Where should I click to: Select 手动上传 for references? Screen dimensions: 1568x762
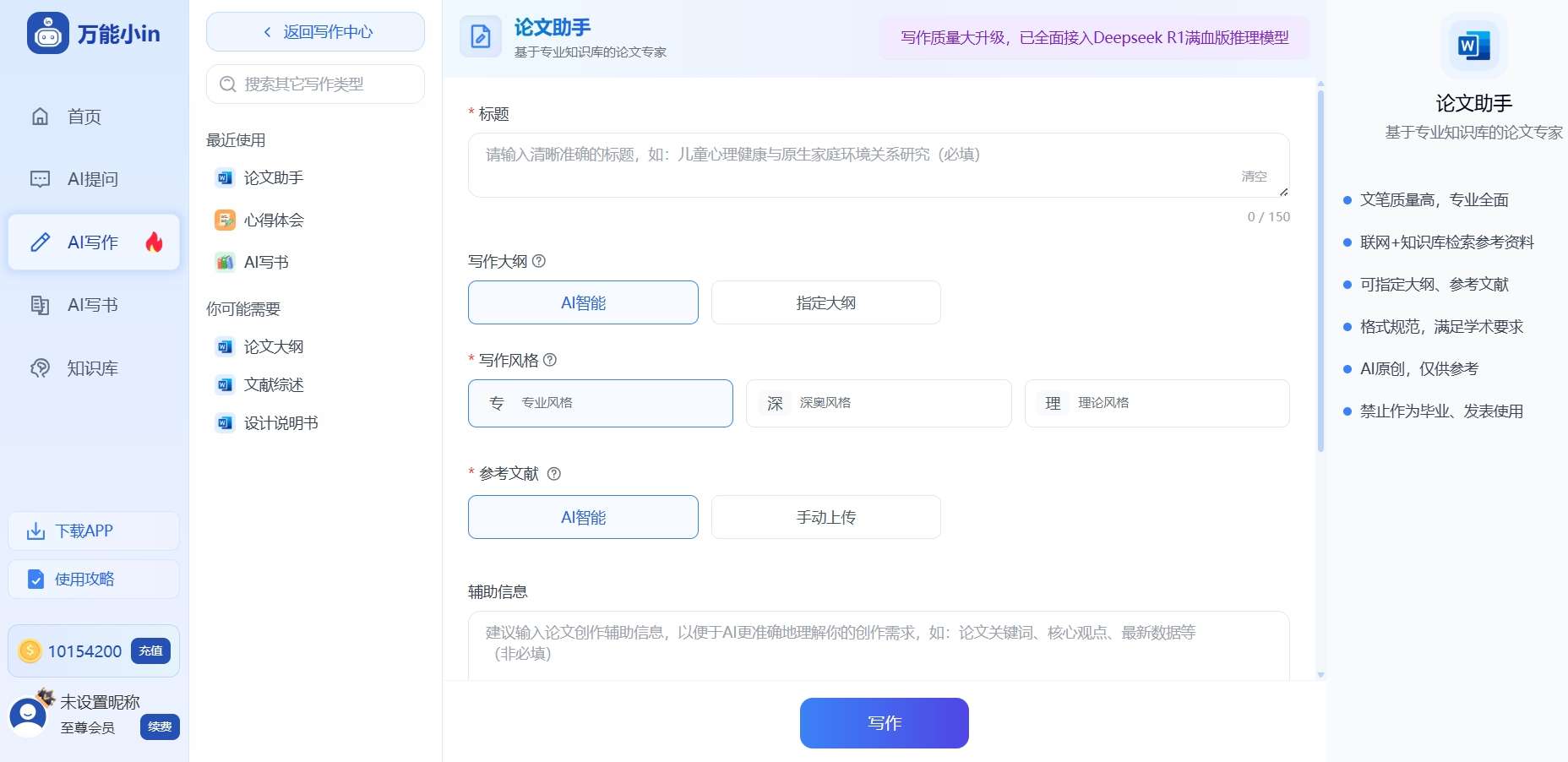tap(825, 517)
